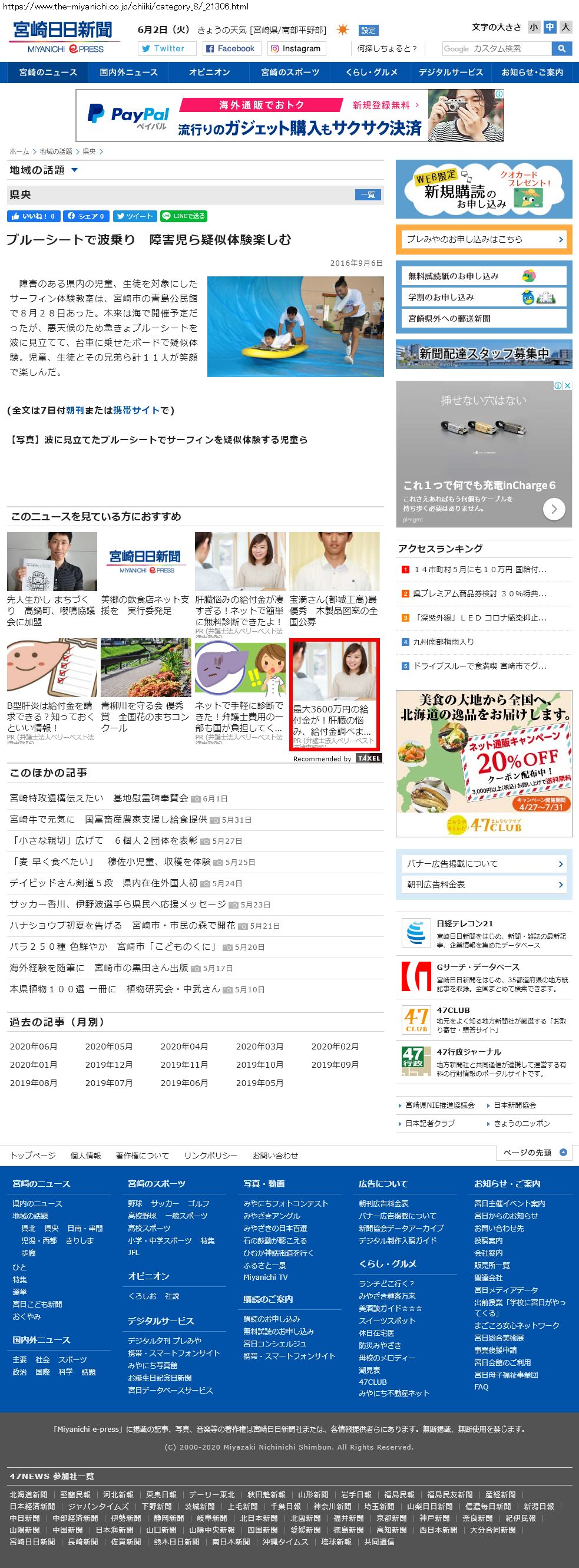The height and width of the screenshot is (1568, 579).
Task: Click the blue search magnifier button
Action: (561, 49)
